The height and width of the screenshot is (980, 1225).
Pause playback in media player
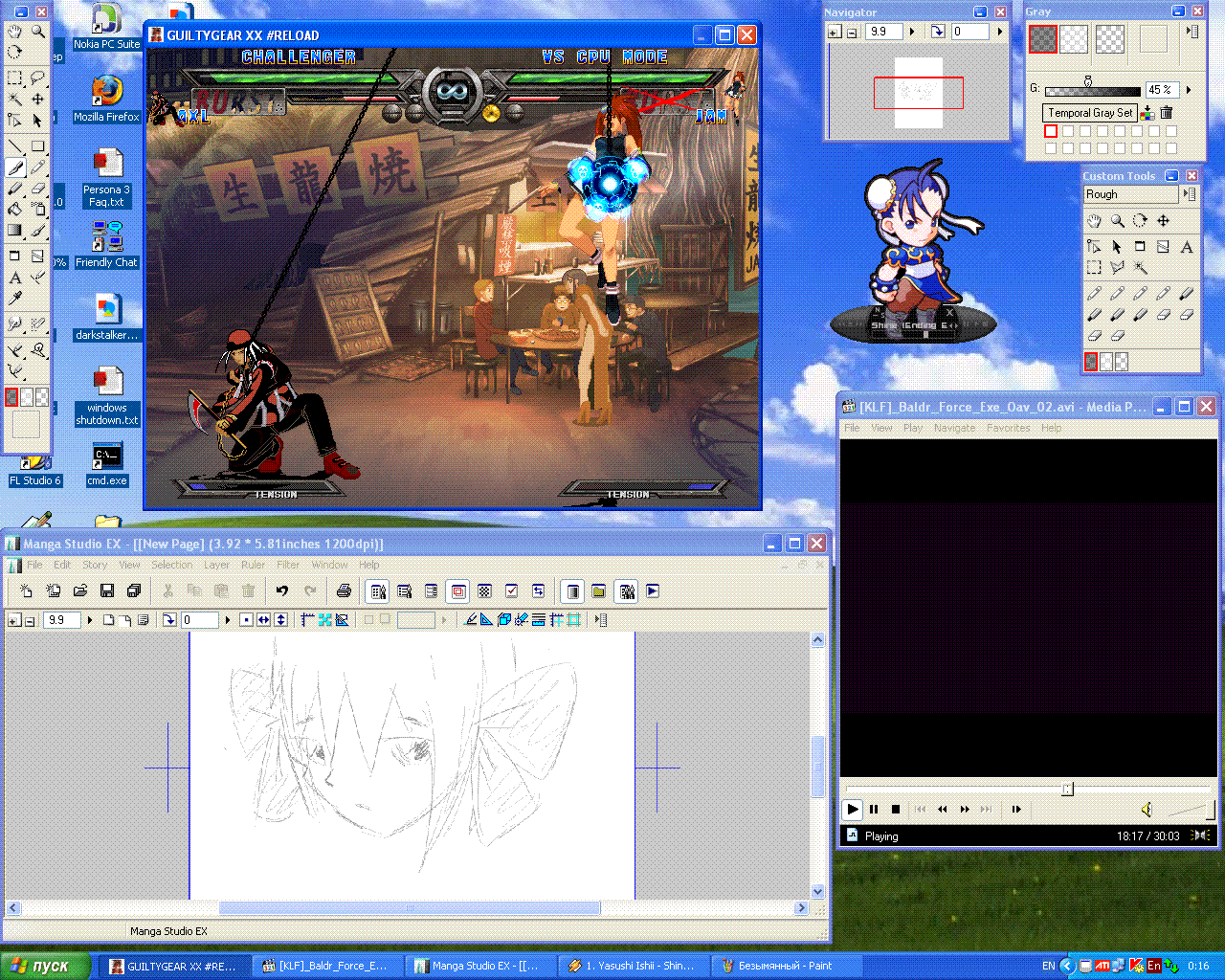tap(874, 809)
